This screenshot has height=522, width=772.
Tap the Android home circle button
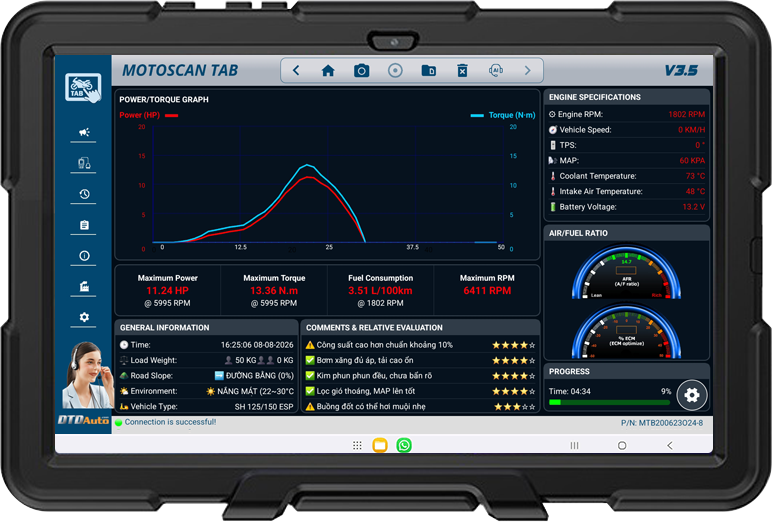[622, 446]
